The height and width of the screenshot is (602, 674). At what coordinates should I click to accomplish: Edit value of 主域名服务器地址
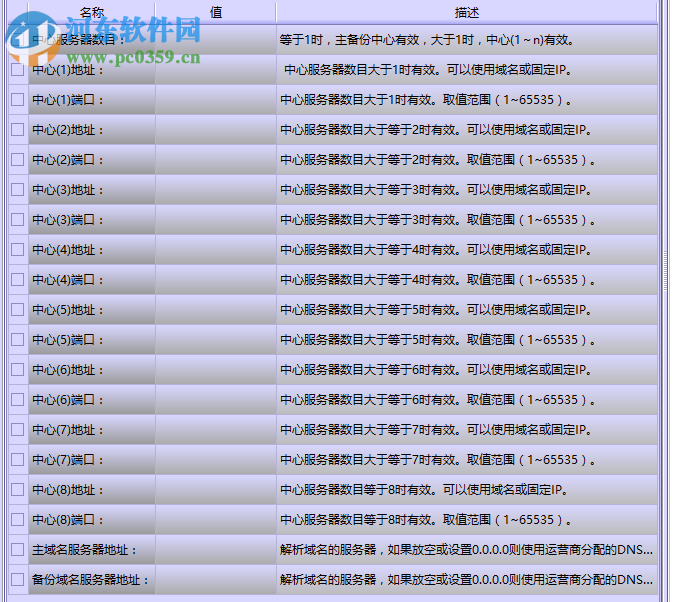(216, 550)
